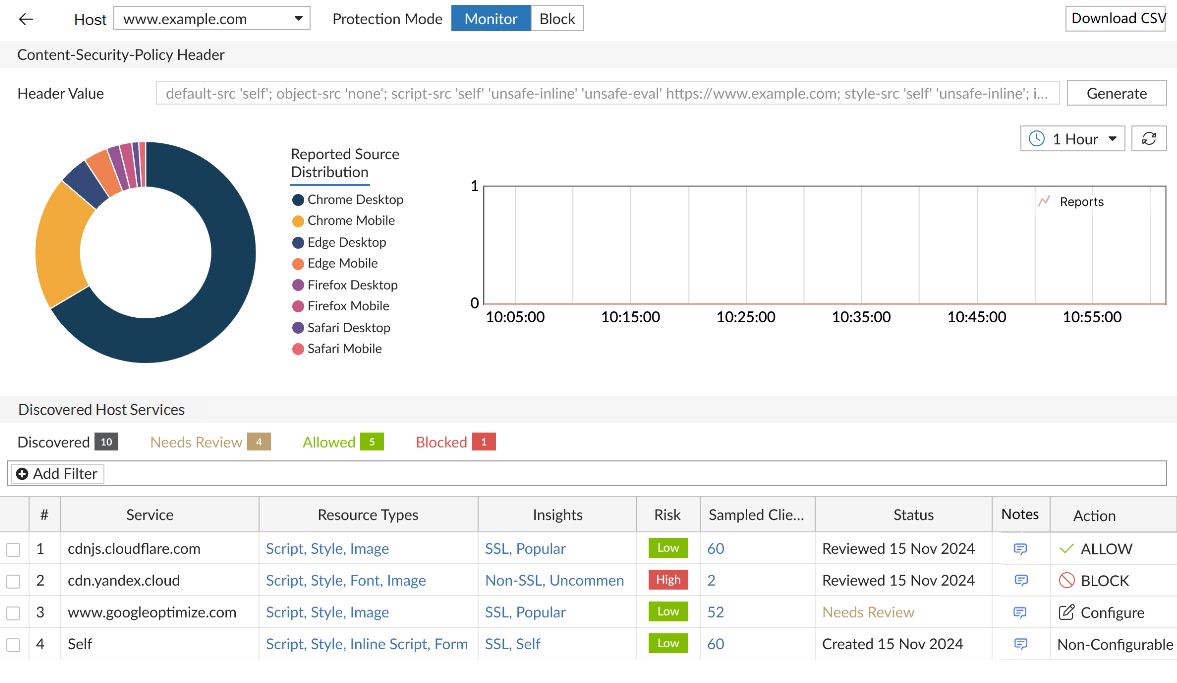The image size is (1177, 683).
Task: Click the plus icon in Add Filter
Action: click(x=22, y=474)
